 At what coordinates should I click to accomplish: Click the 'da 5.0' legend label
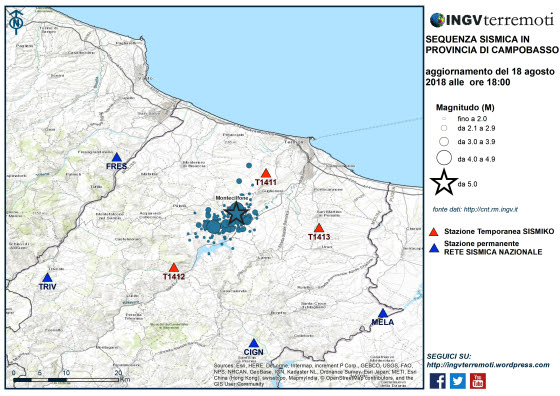point(468,184)
